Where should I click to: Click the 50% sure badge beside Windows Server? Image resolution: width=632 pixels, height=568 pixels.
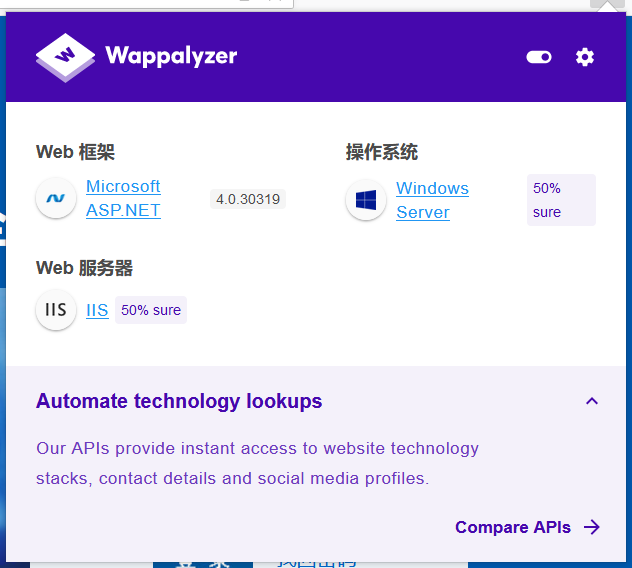pyautogui.click(x=561, y=200)
